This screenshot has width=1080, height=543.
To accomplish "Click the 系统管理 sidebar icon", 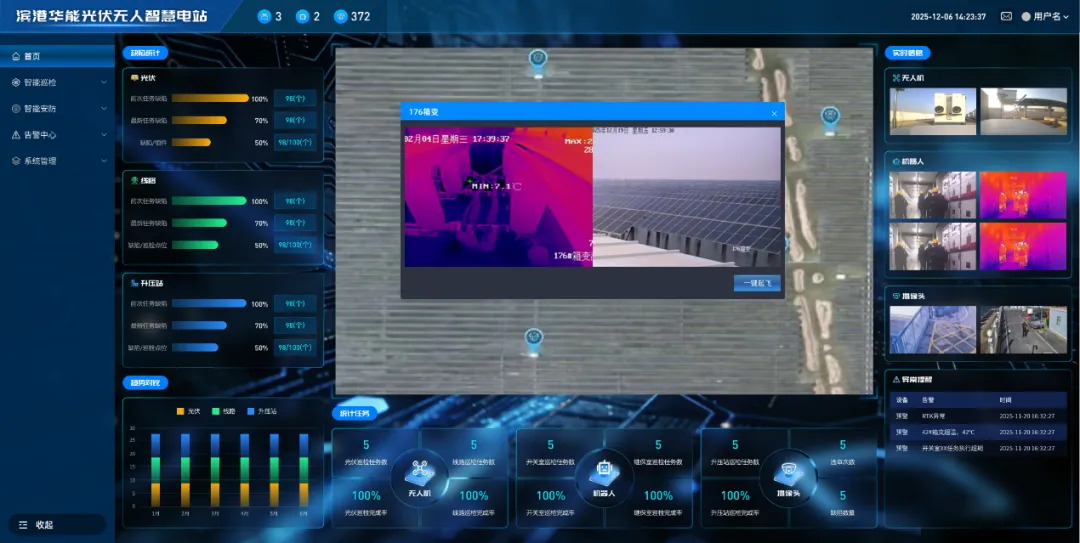I will [16, 161].
